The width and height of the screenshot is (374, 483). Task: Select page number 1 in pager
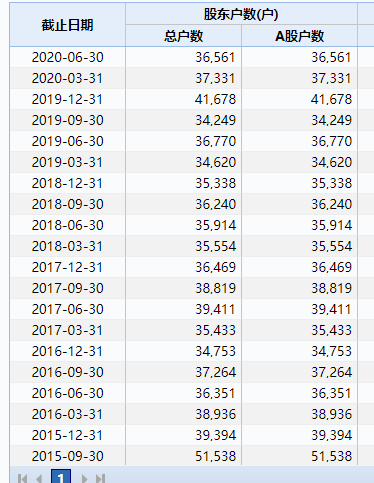[61, 476]
